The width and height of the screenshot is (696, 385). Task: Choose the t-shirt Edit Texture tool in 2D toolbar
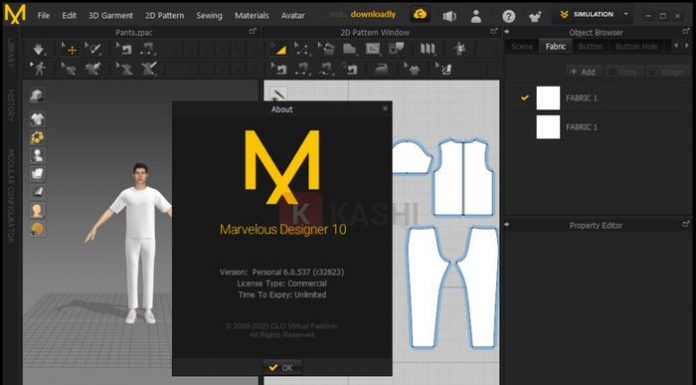[413, 69]
